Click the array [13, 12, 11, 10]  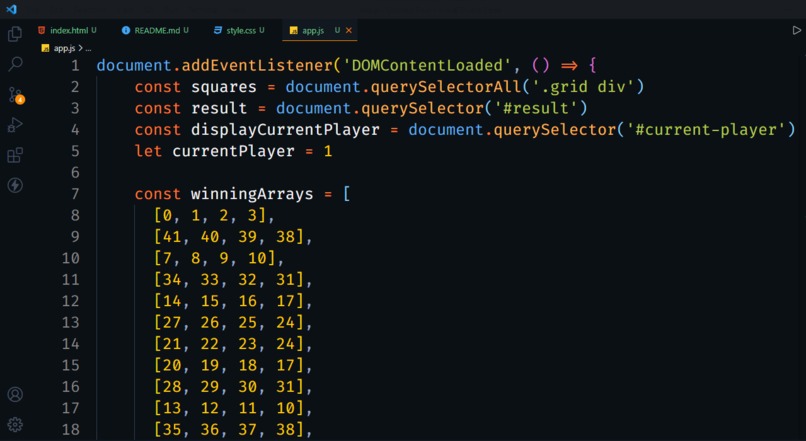tap(229, 408)
